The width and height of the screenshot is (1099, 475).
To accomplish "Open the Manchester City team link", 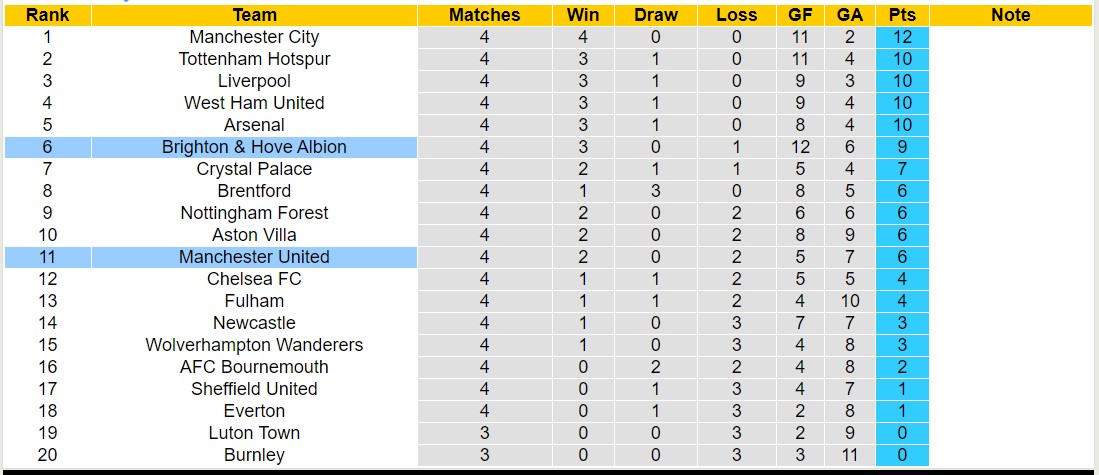I will [x=254, y=37].
